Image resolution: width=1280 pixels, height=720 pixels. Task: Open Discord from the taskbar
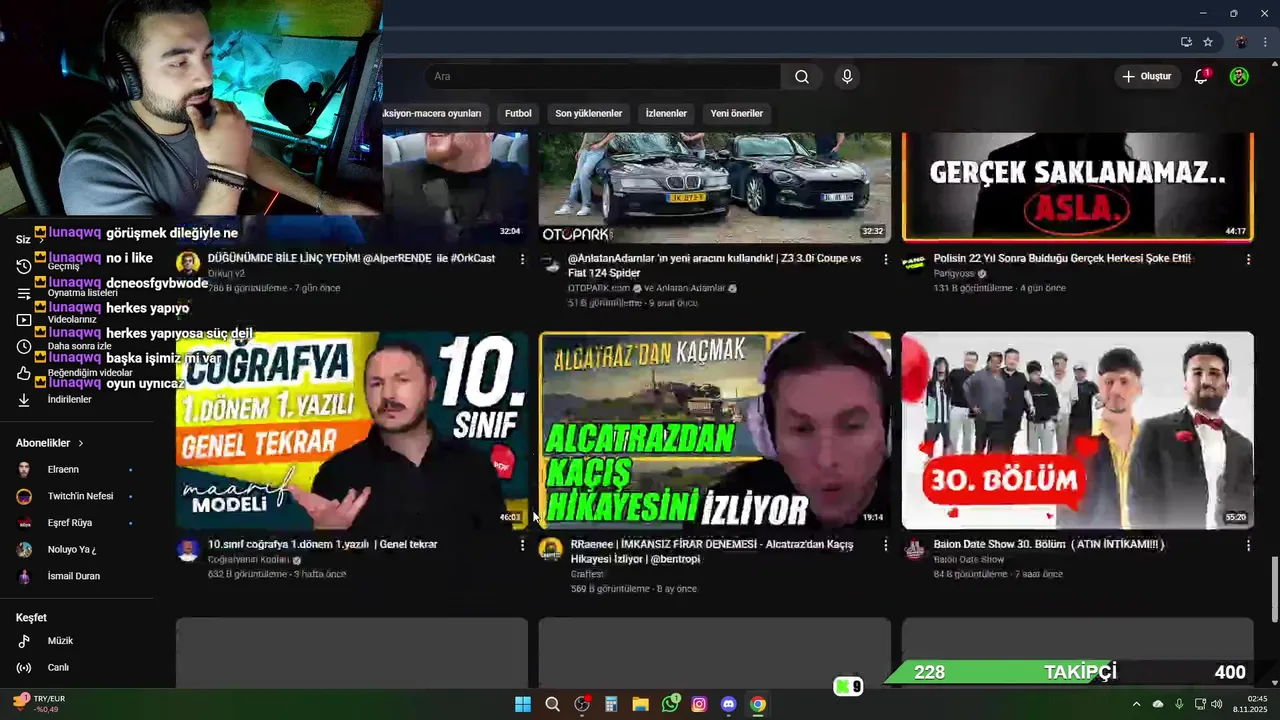coord(729,704)
